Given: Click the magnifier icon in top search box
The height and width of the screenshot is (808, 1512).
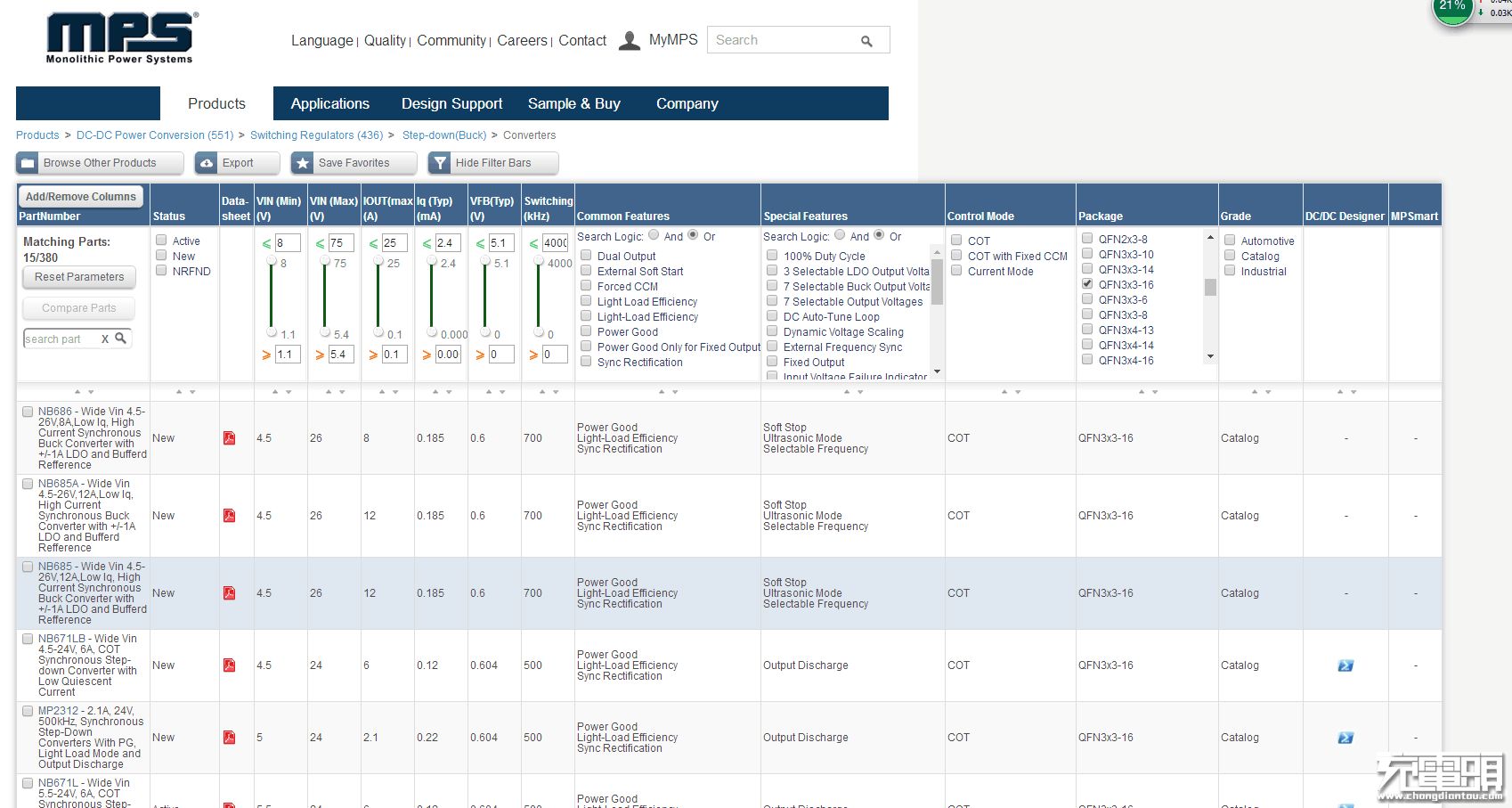Looking at the screenshot, I should click(x=866, y=41).
